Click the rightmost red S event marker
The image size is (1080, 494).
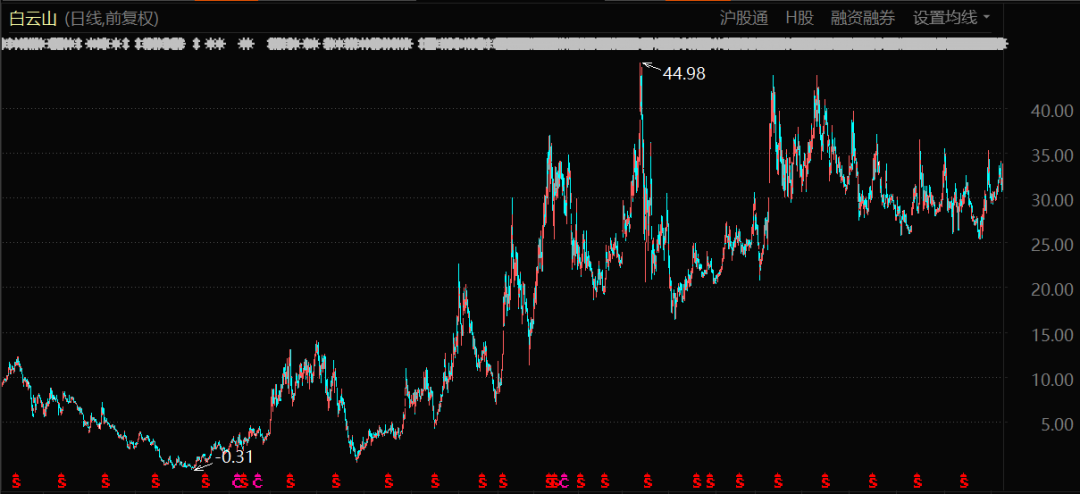click(965, 481)
